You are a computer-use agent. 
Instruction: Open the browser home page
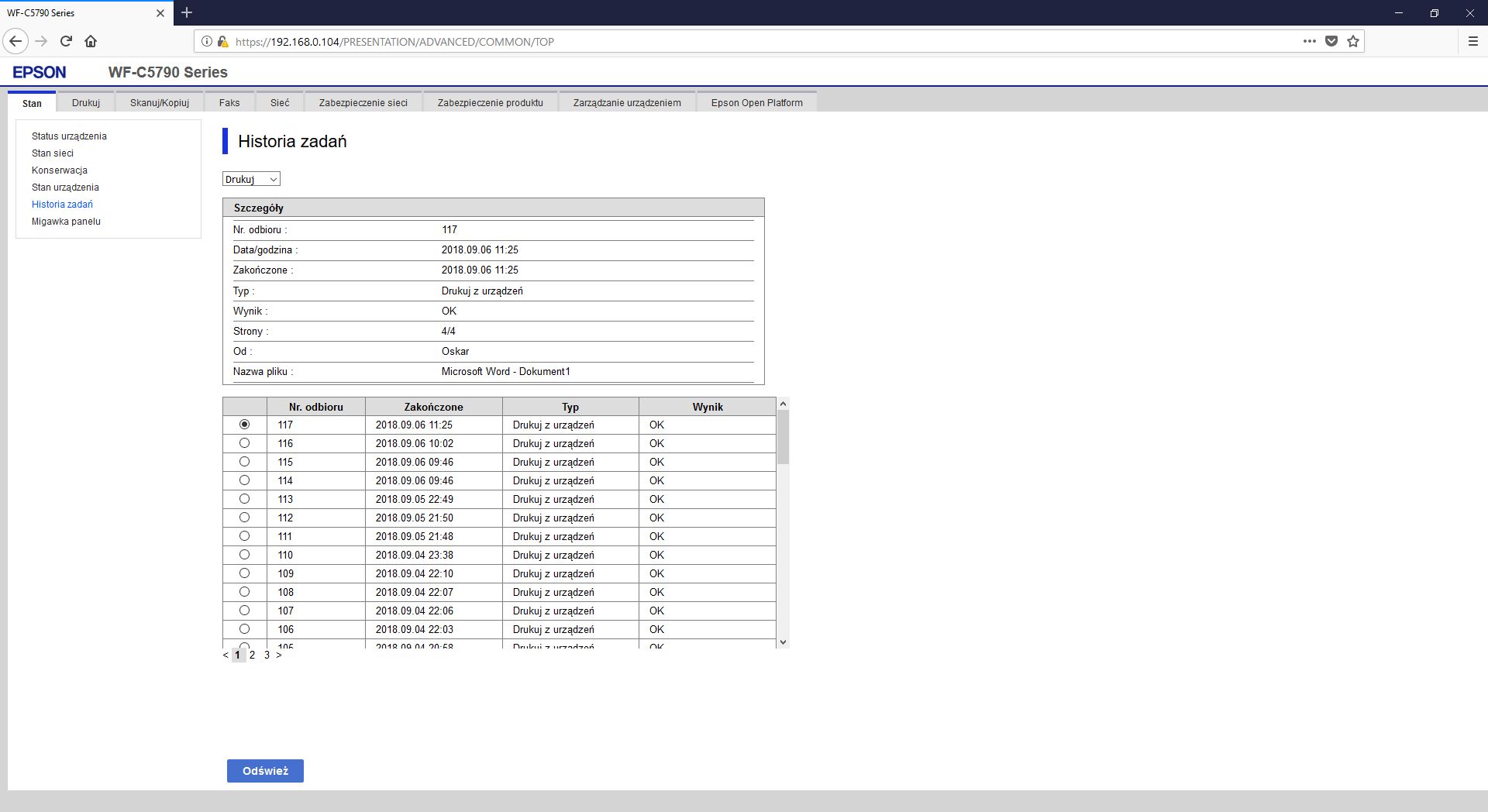(x=91, y=41)
